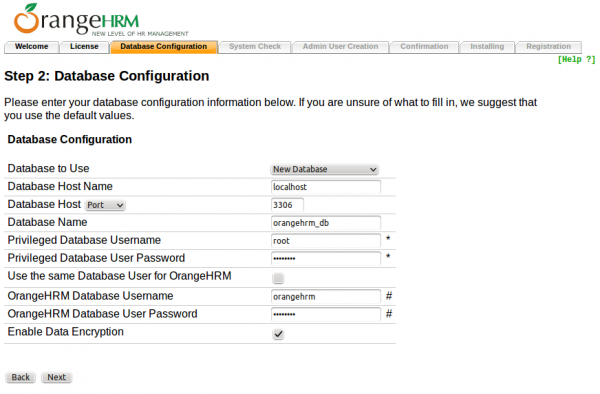
Task: Open the Admin User Creation tab
Action: click(340, 47)
